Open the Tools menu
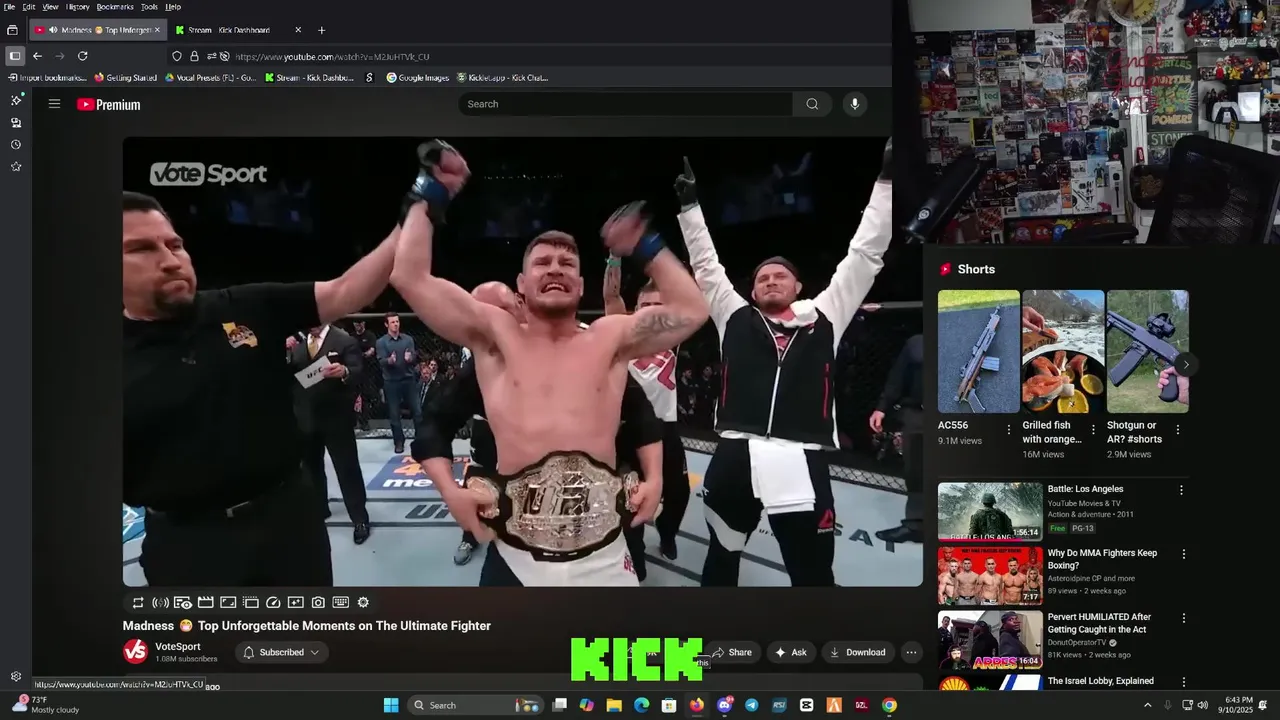 149,7
